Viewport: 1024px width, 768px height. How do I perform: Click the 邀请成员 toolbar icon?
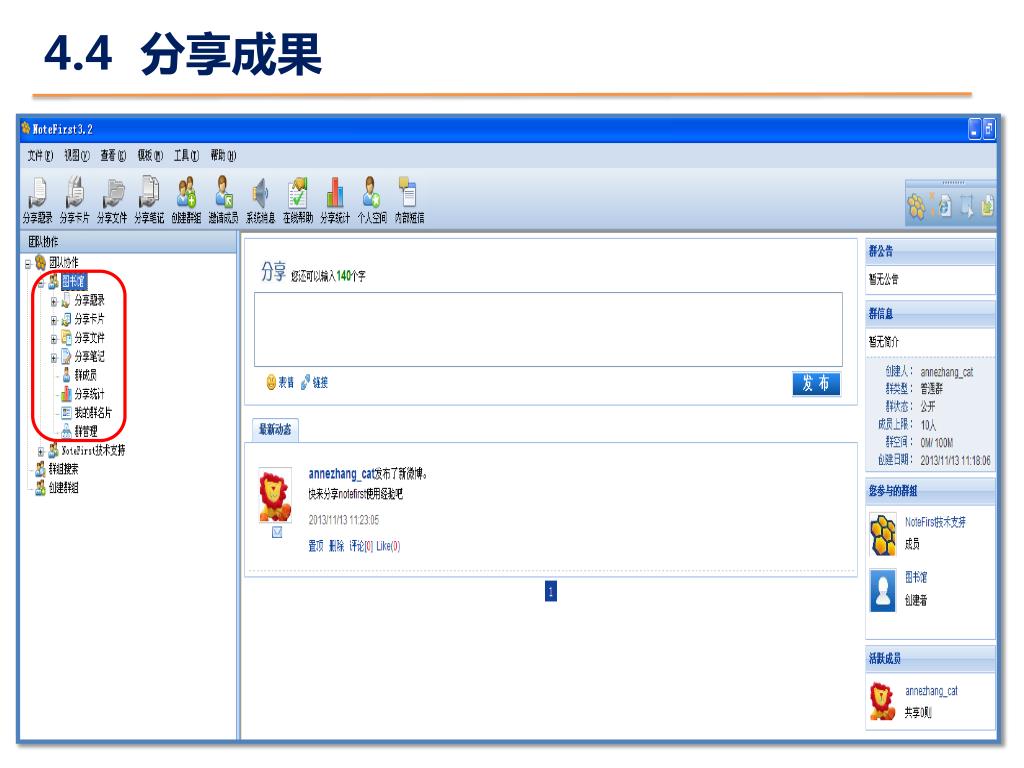[223, 200]
